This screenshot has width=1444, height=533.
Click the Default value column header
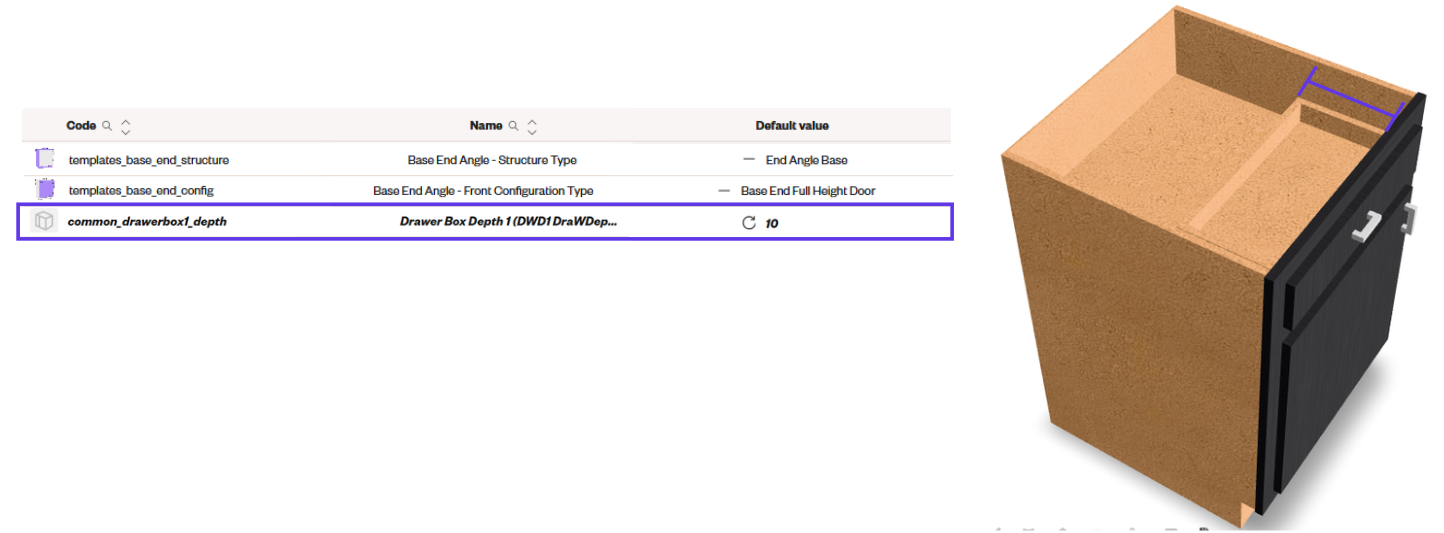tap(792, 126)
